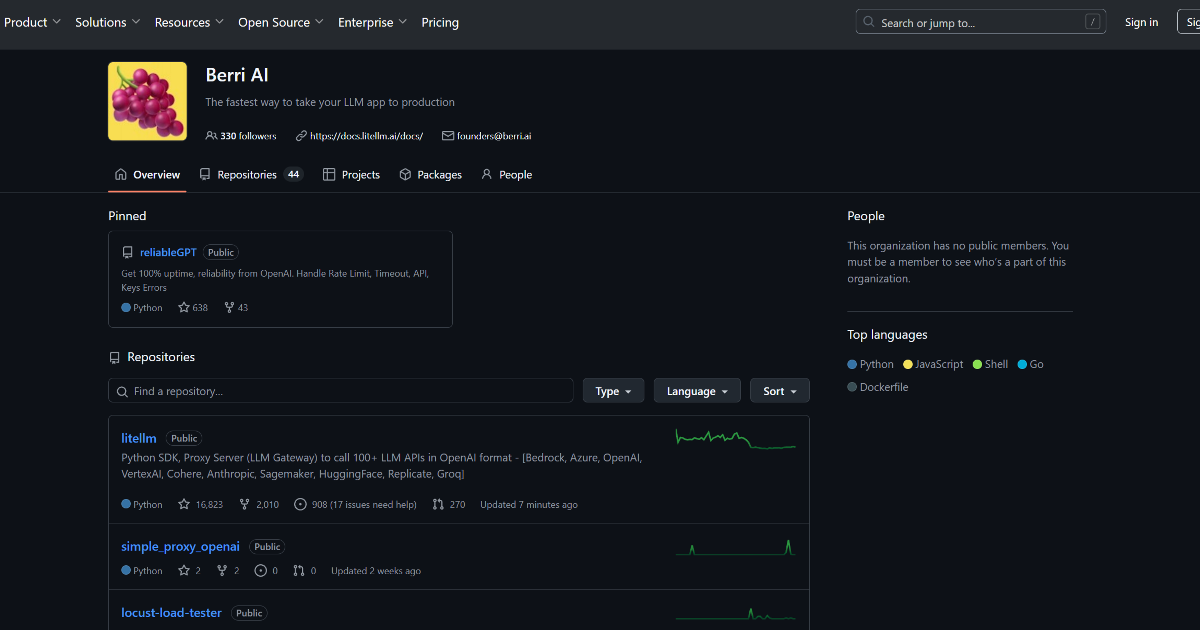
Task: Click the mail icon beside founders@berri.ai
Action: point(446,135)
